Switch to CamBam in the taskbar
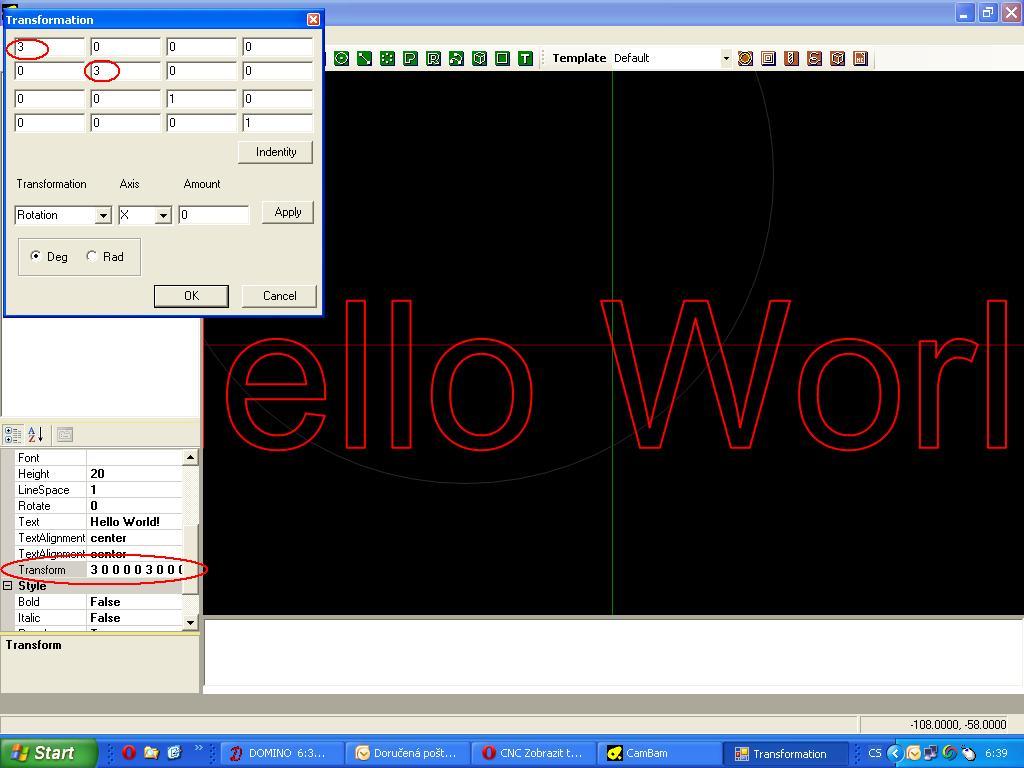 pyautogui.click(x=646, y=753)
